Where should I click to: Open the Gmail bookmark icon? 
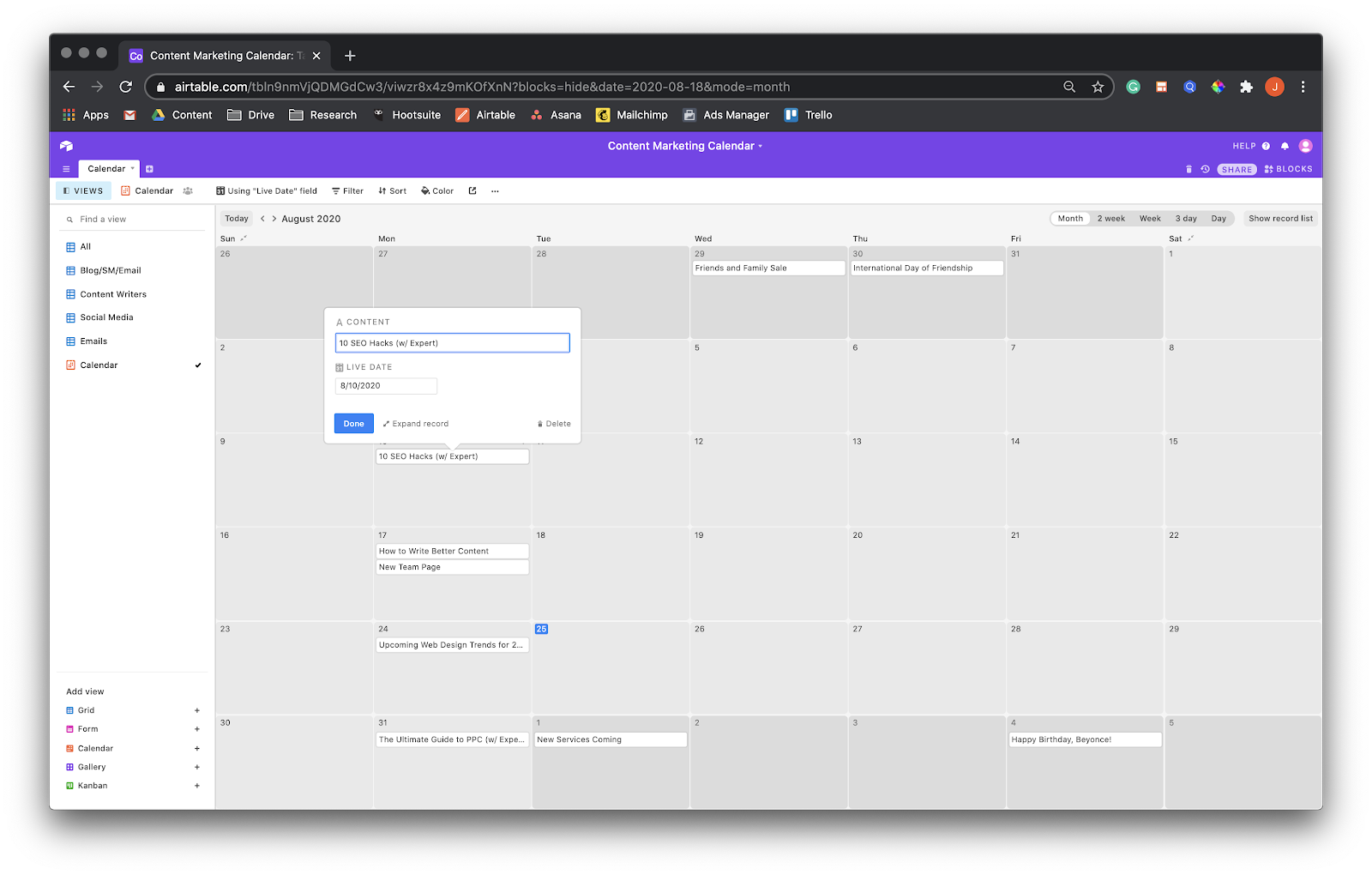pos(129,115)
